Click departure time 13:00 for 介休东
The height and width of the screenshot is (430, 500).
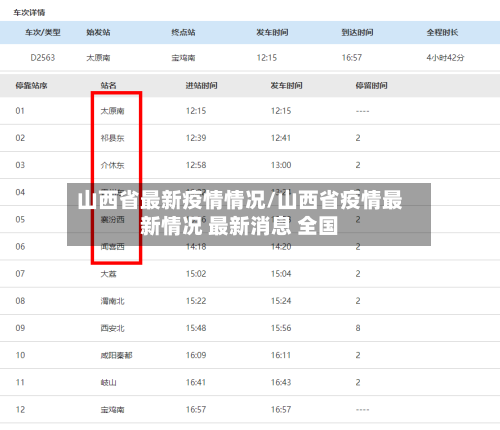pos(281,165)
